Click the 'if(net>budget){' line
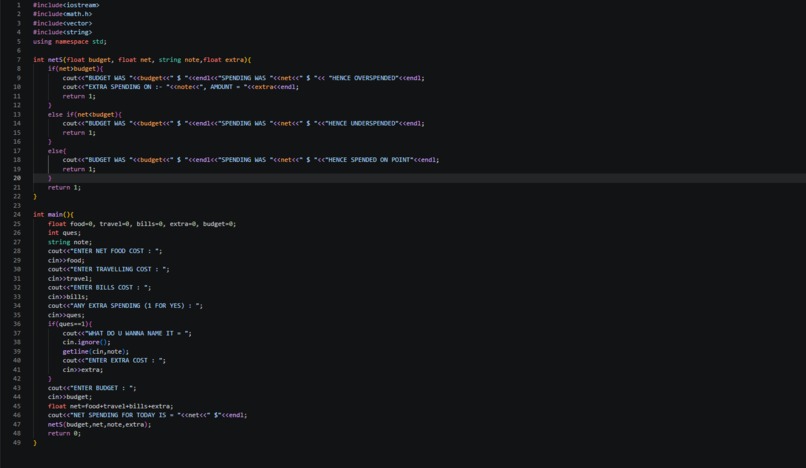 pos(76,69)
